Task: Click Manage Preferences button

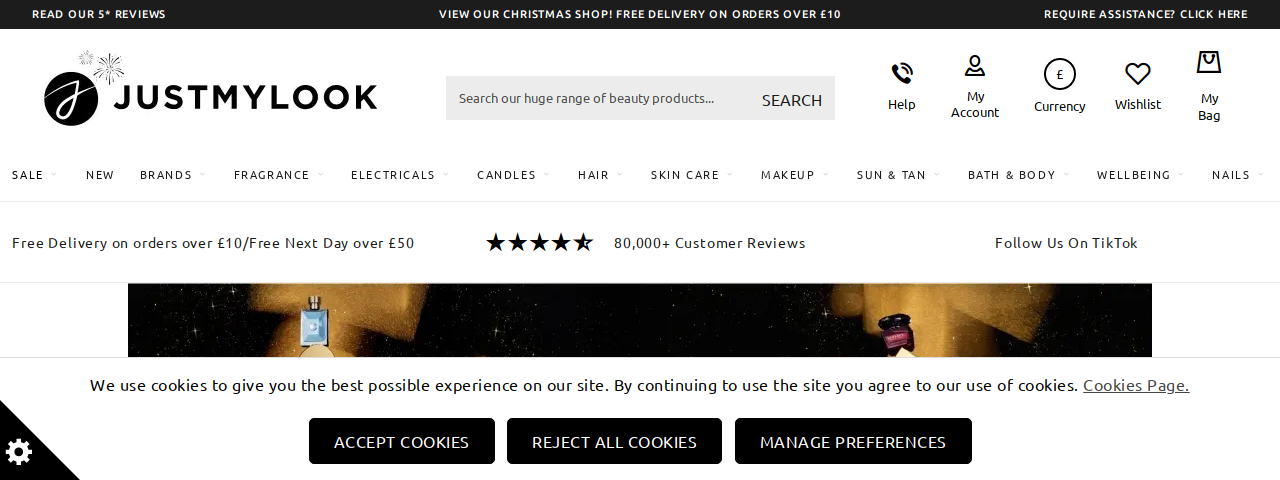Action: click(x=853, y=441)
